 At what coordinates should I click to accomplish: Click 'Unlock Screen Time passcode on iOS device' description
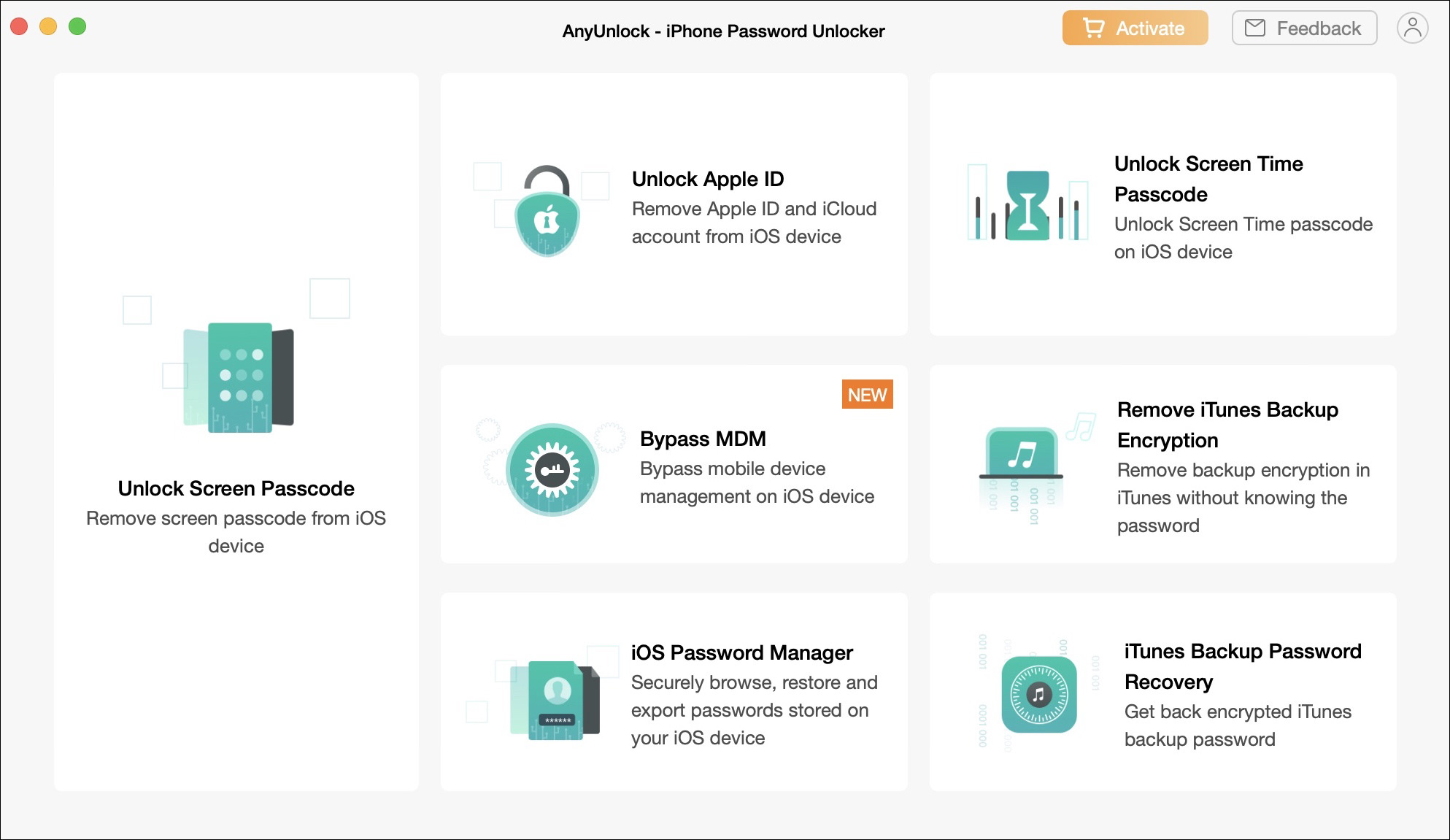(x=1243, y=238)
